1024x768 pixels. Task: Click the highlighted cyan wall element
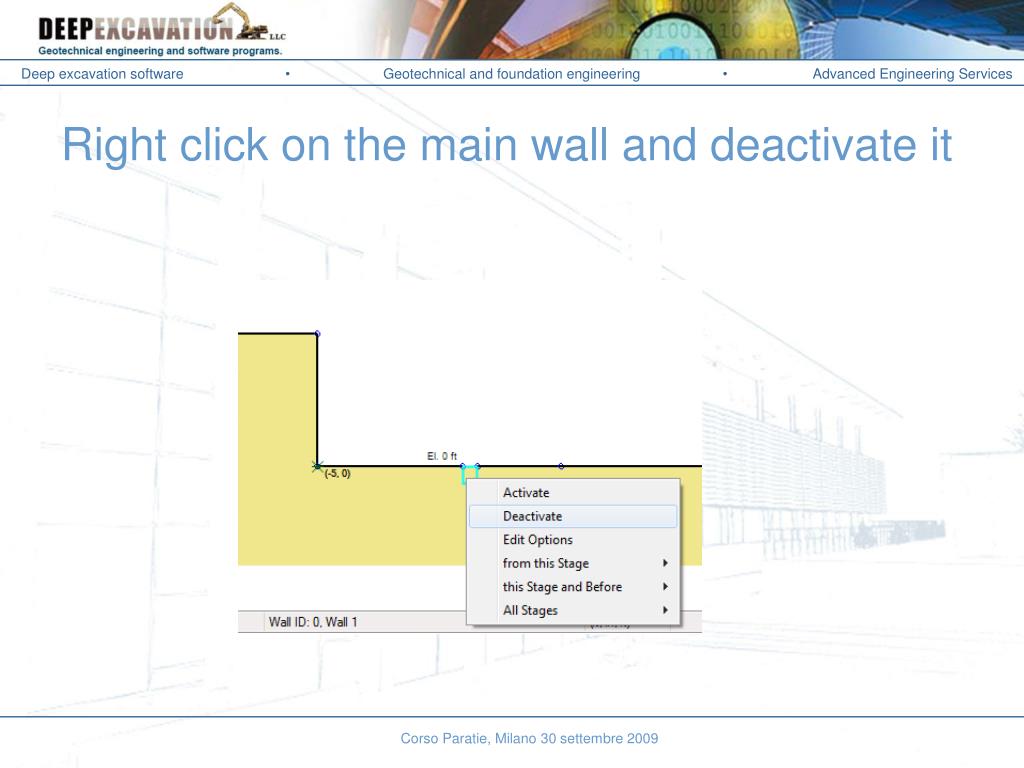click(470, 473)
